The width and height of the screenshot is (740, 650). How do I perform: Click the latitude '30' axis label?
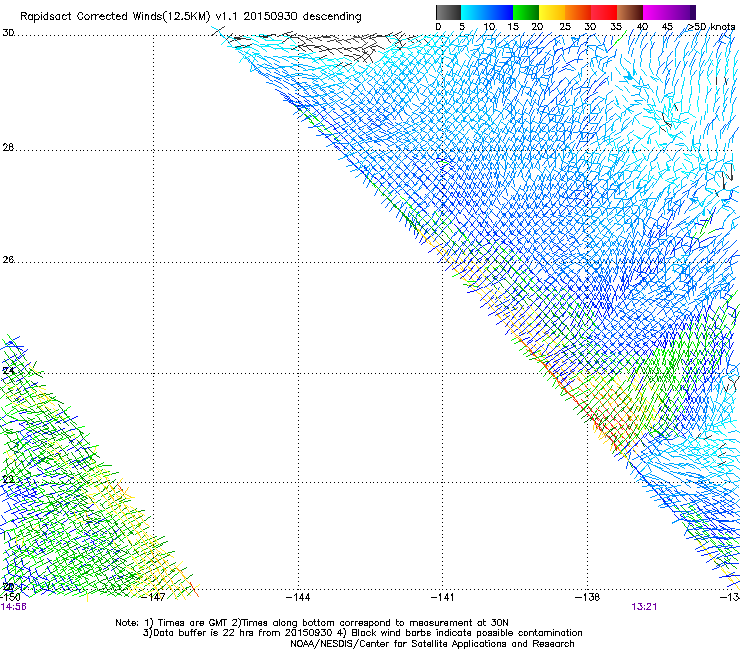click(x=8, y=33)
